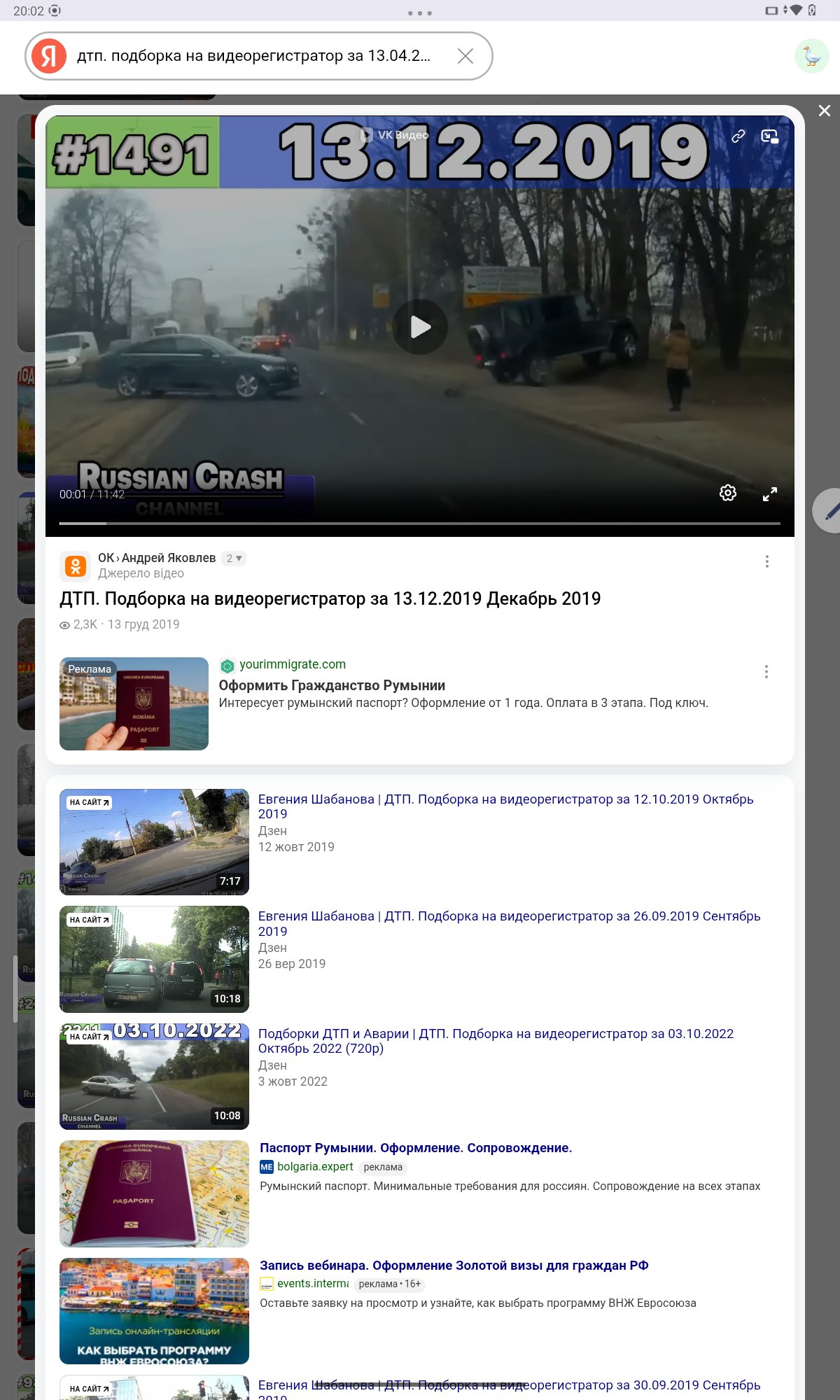Open 'Оформить Гражданство Румынии' ad title
The image size is (840, 1400).
click(332, 685)
